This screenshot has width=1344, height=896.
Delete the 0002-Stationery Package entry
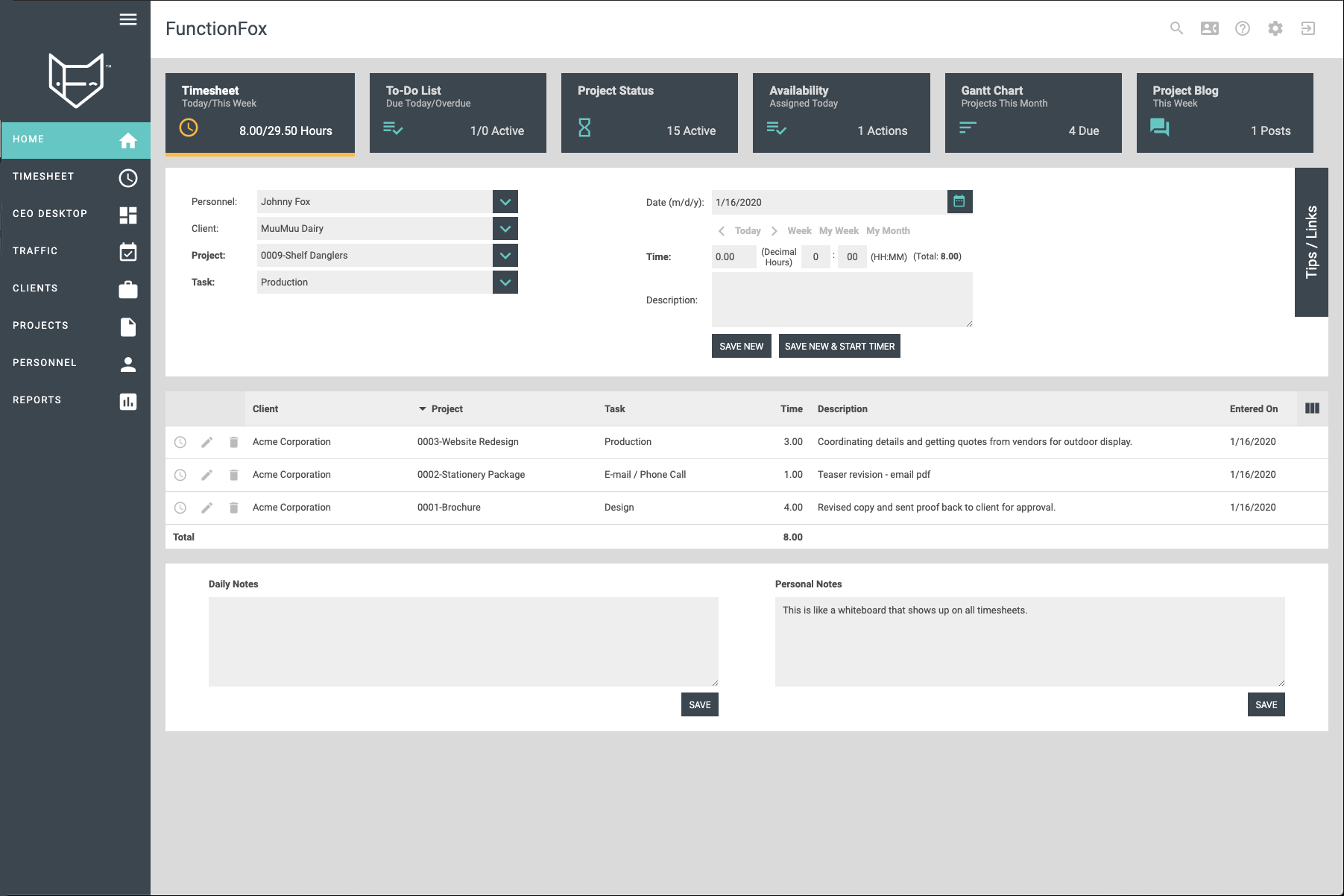233,475
